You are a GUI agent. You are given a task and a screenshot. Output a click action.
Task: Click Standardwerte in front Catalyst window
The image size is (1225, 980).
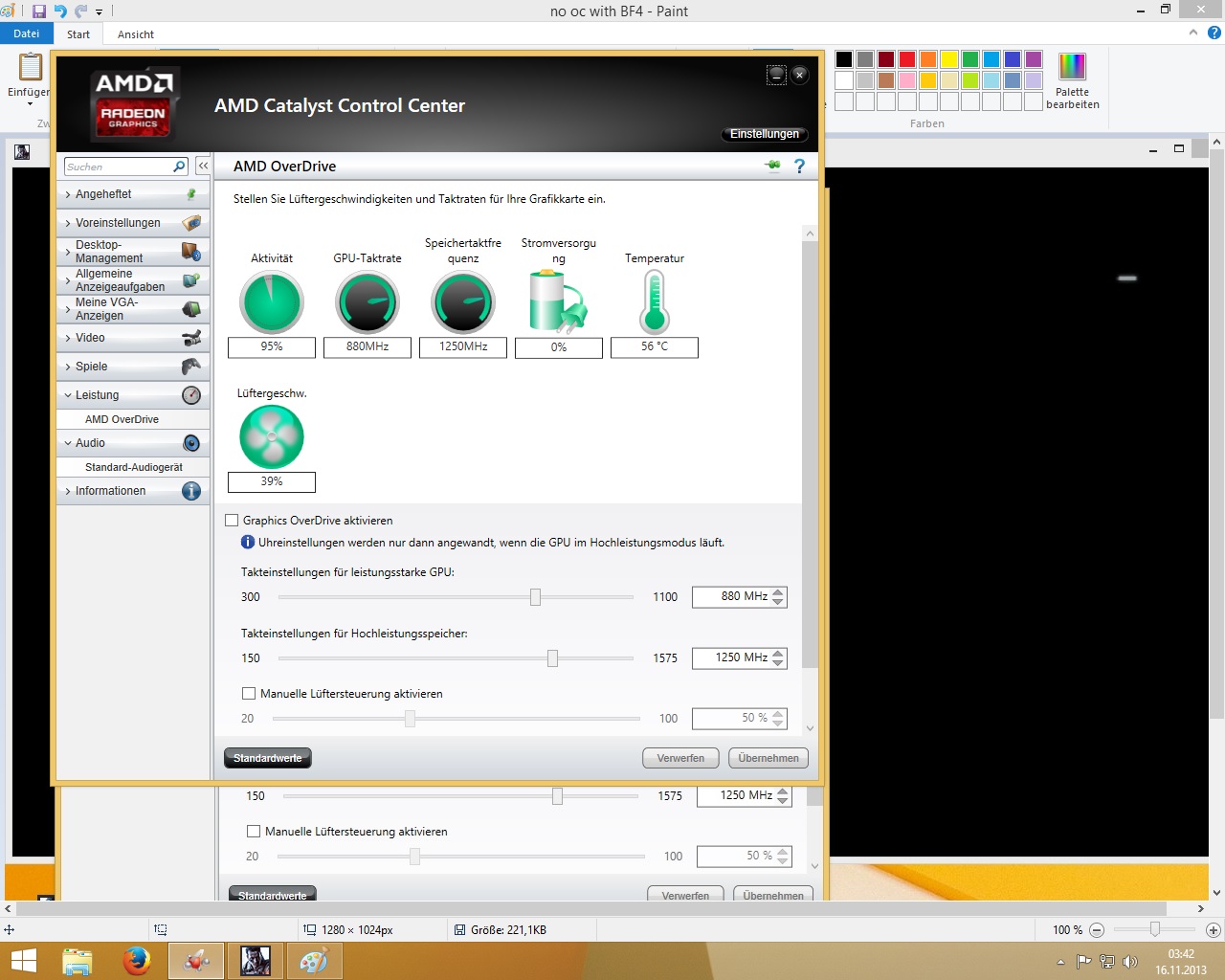268,758
